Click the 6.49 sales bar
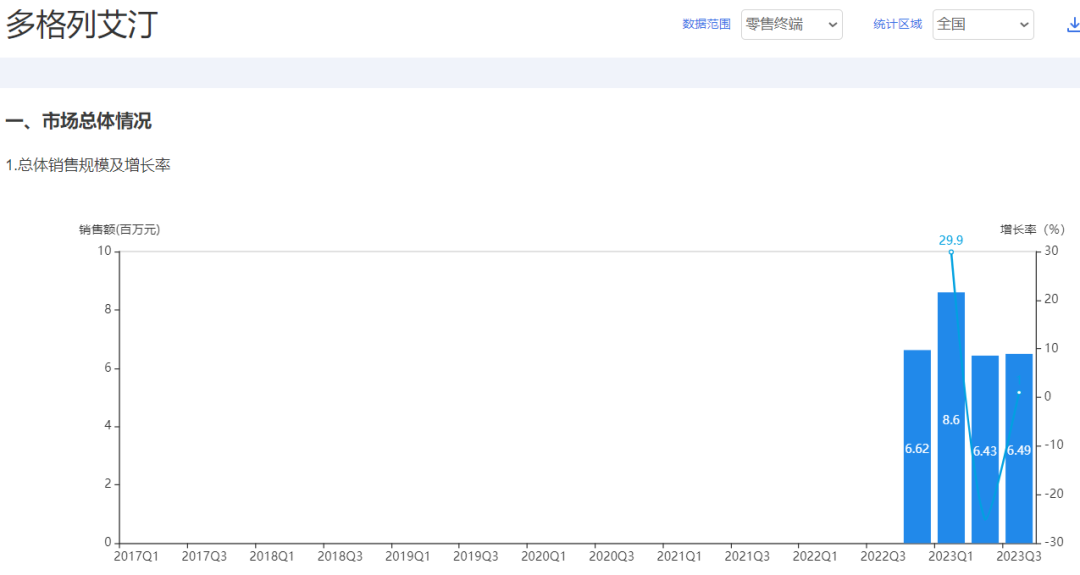1080x575 pixels. click(x=1019, y=448)
